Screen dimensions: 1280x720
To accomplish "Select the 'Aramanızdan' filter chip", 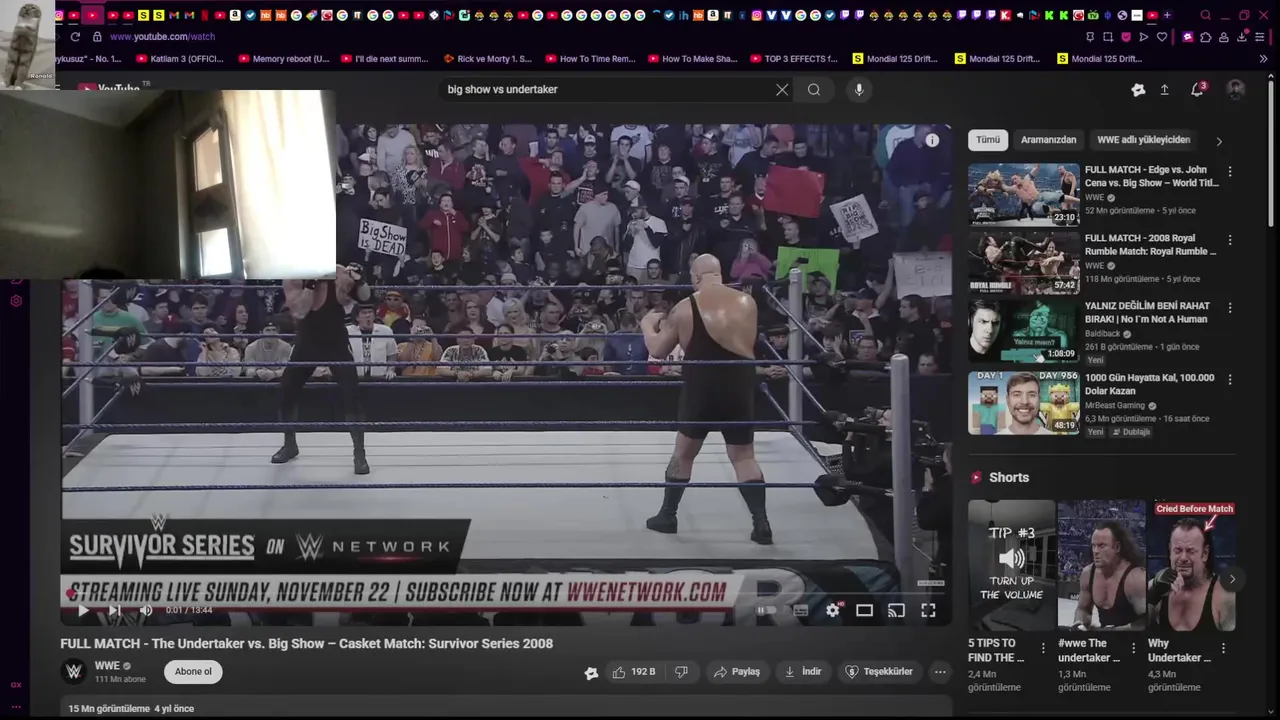I will tap(1048, 140).
